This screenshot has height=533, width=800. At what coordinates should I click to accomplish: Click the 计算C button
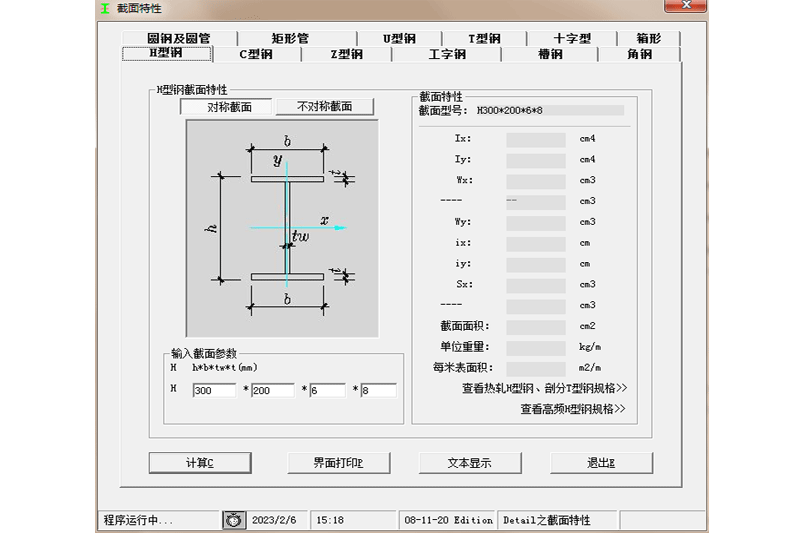[x=200, y=463]
